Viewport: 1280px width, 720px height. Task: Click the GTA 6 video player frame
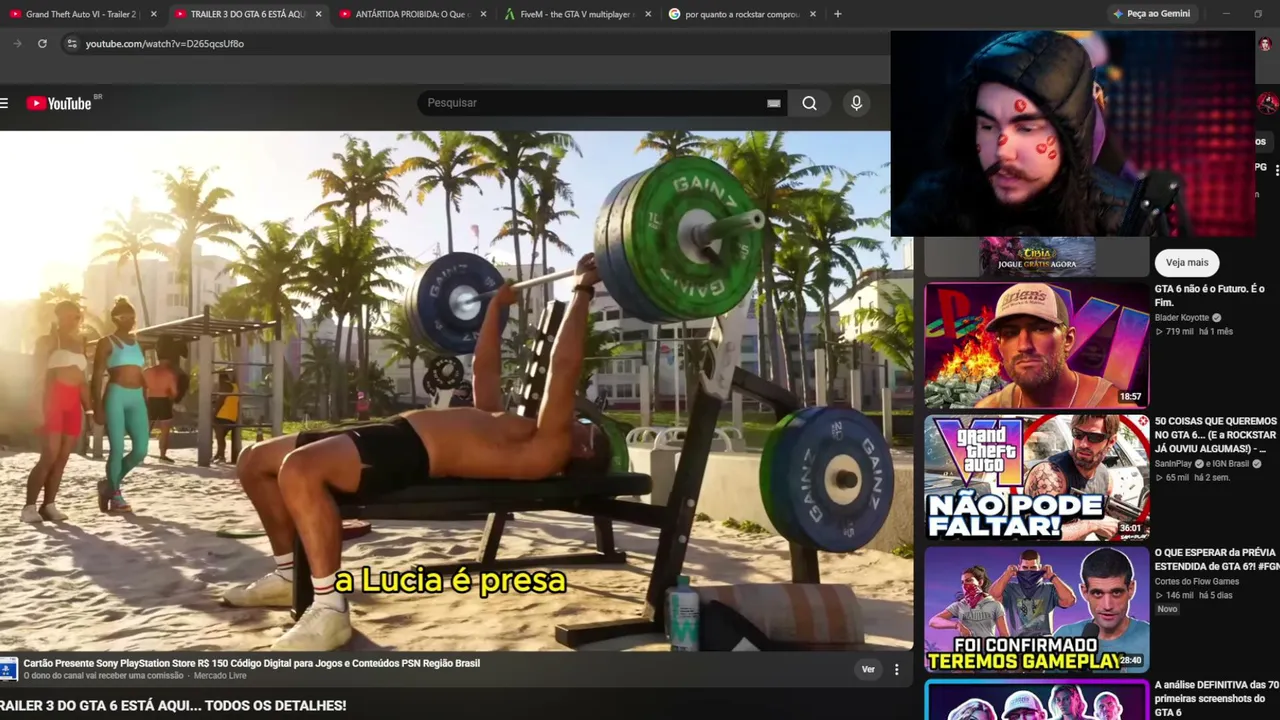(x=456, y=391)
